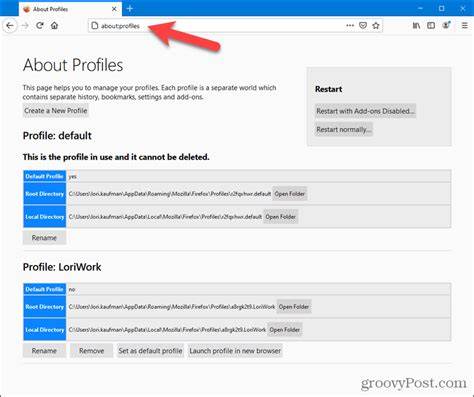Click the default profile Root Directory path
Viewport: 474px width, 397px height.
(170, 194)
